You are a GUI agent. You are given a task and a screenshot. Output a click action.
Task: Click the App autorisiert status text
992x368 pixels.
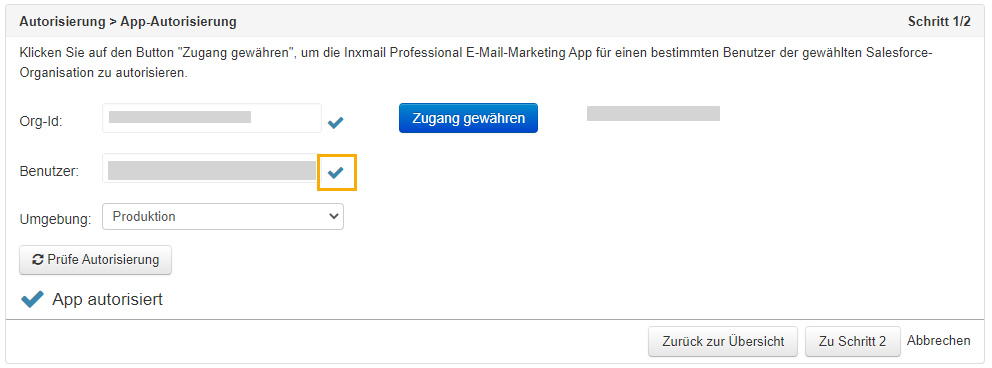[108, 299]
